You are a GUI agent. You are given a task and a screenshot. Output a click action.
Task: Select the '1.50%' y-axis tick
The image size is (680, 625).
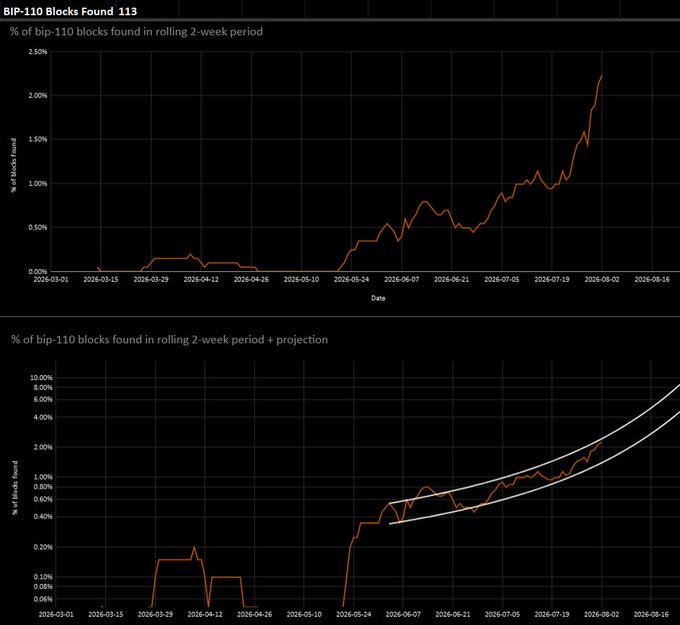point(38,139)
